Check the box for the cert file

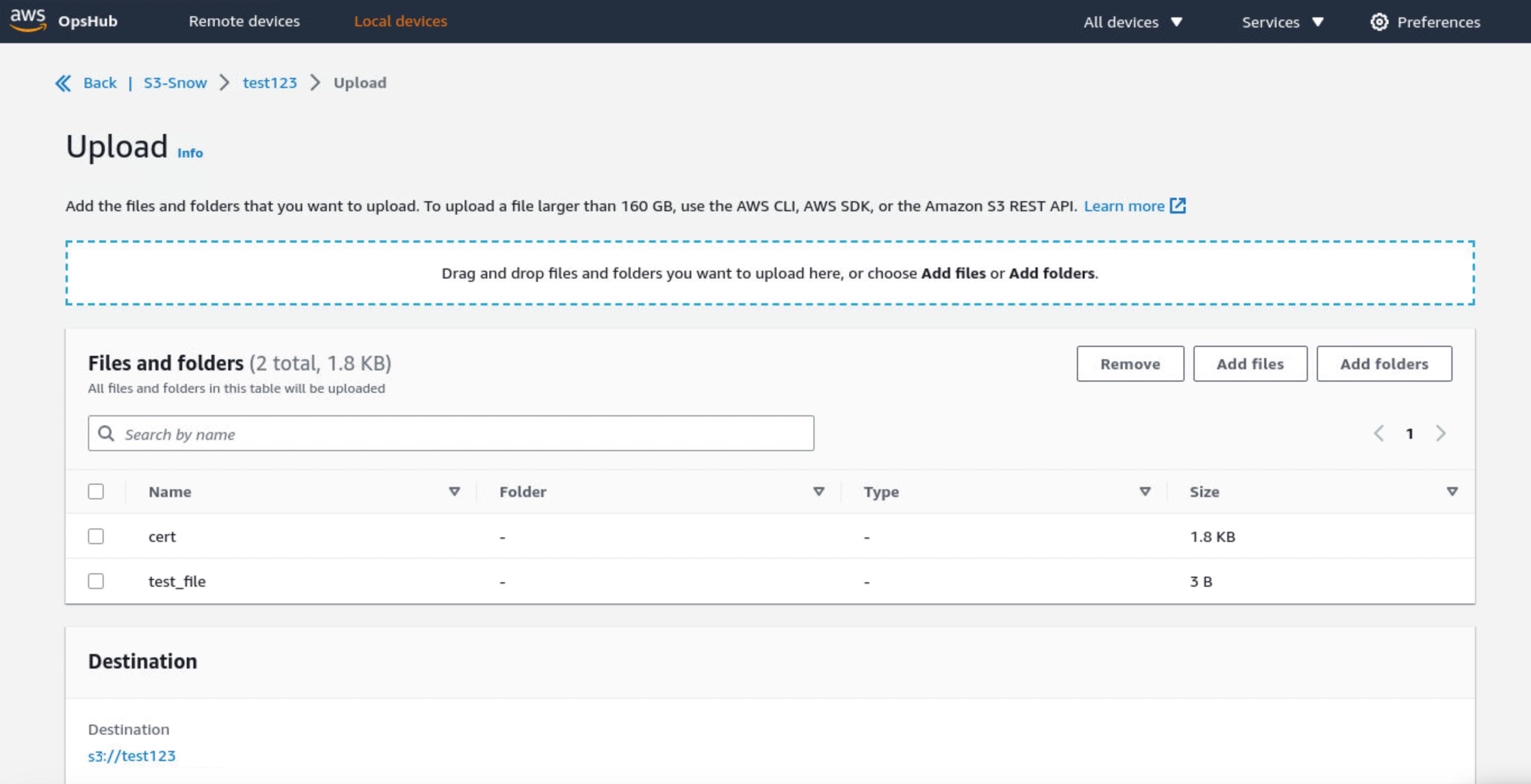pos(96,536)
